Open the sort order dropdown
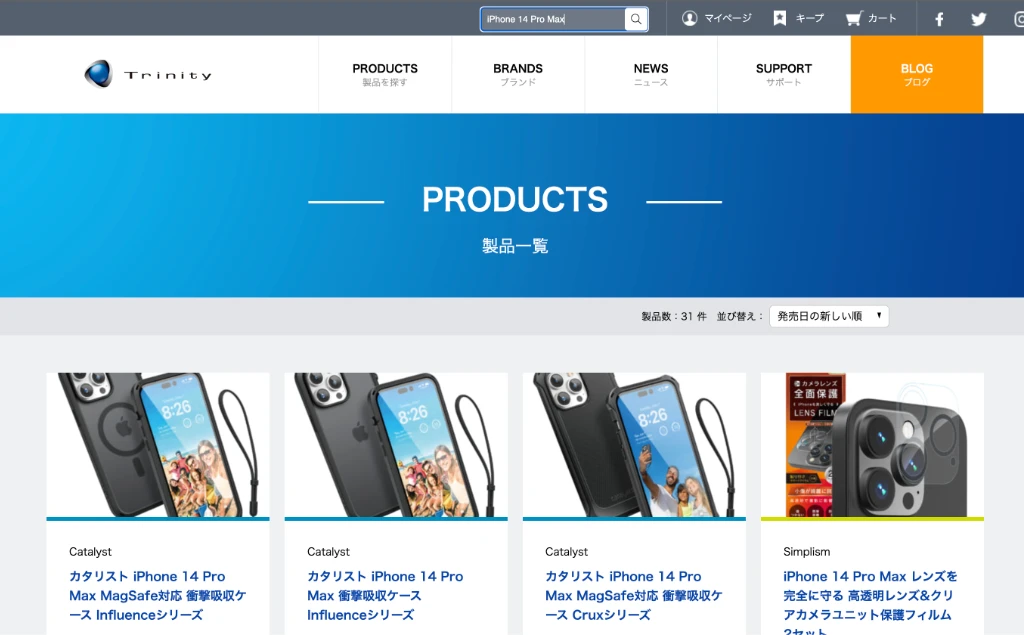The width and height of the screenshot is (1024, 635). click(829, 316)
